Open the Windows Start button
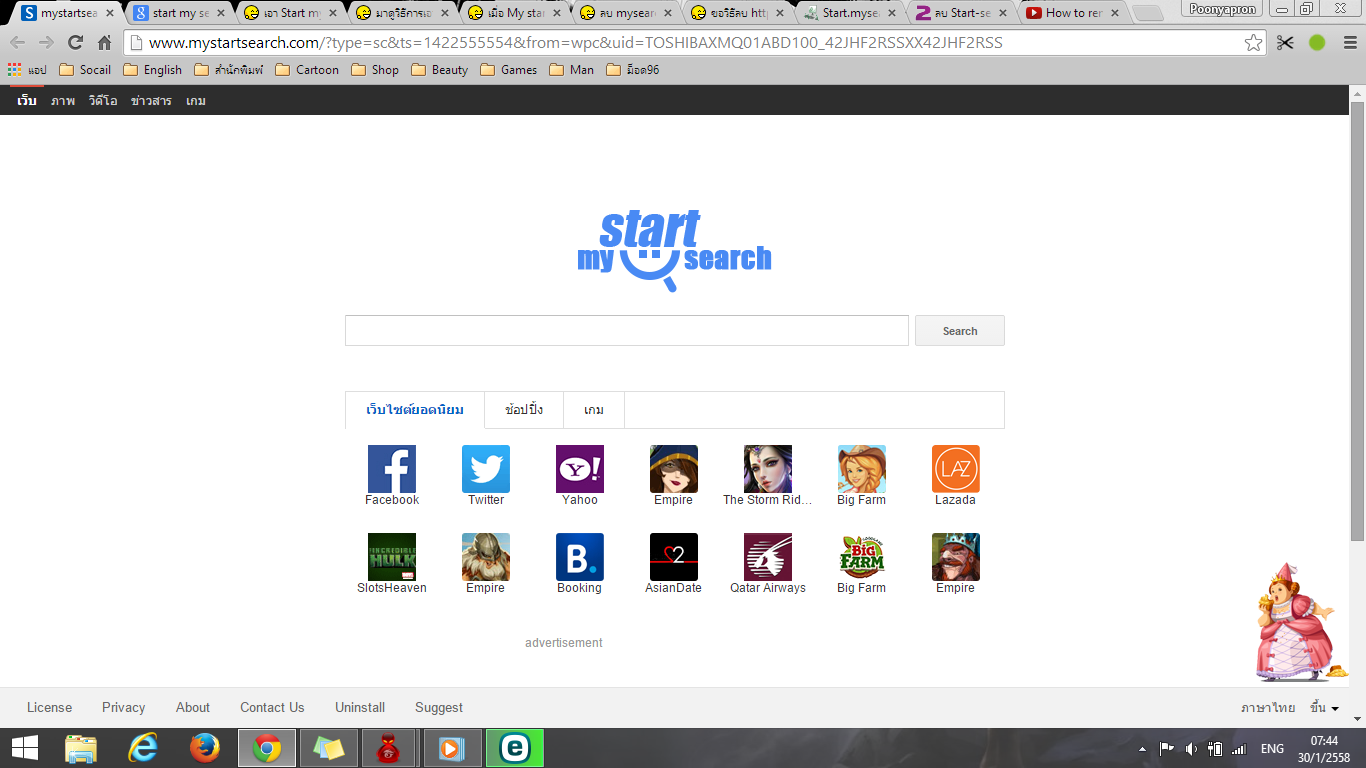The width and height of the screenshot is (1366, 768). point(25,748)
